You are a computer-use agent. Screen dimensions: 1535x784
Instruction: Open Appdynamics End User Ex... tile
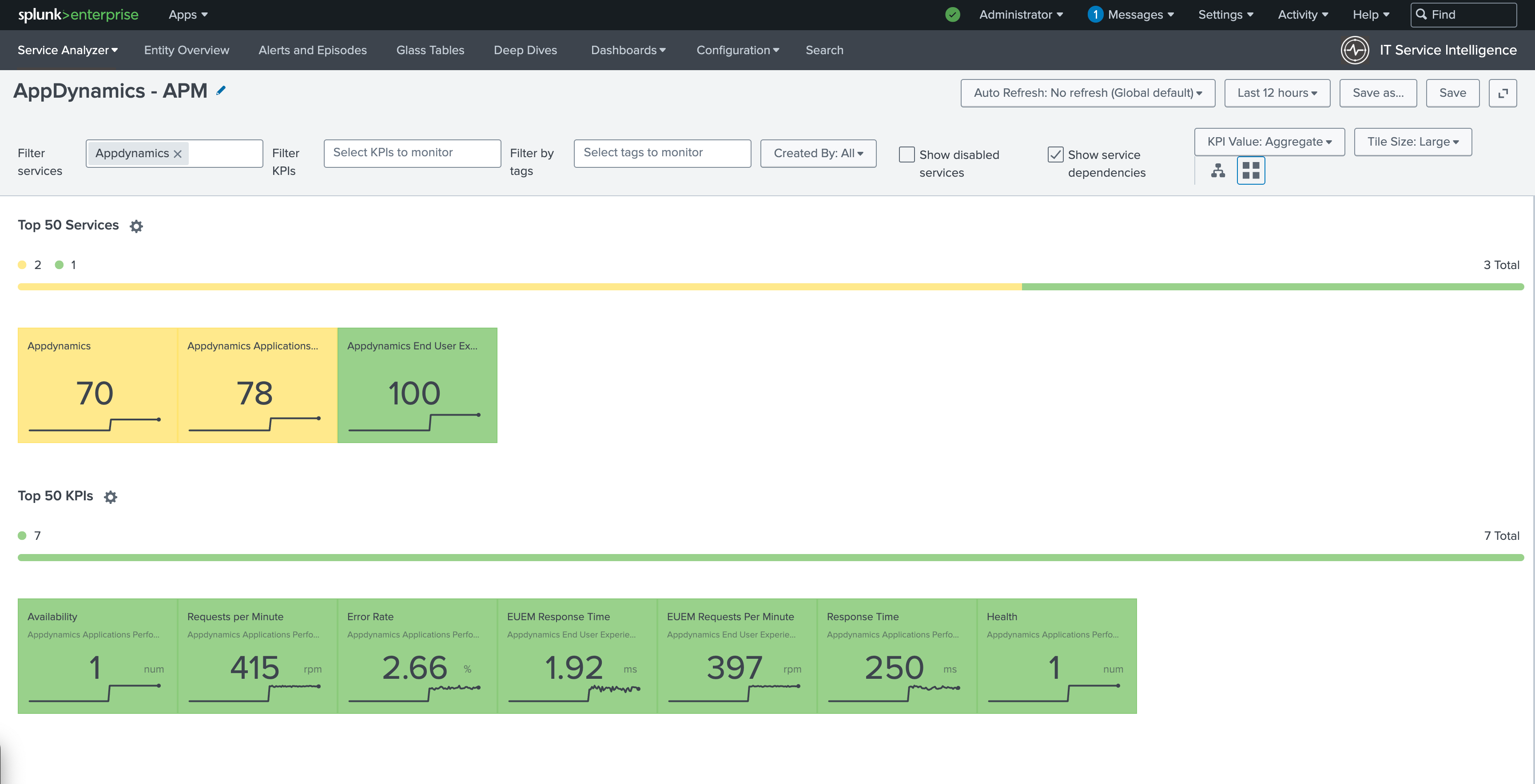[417, 385]
